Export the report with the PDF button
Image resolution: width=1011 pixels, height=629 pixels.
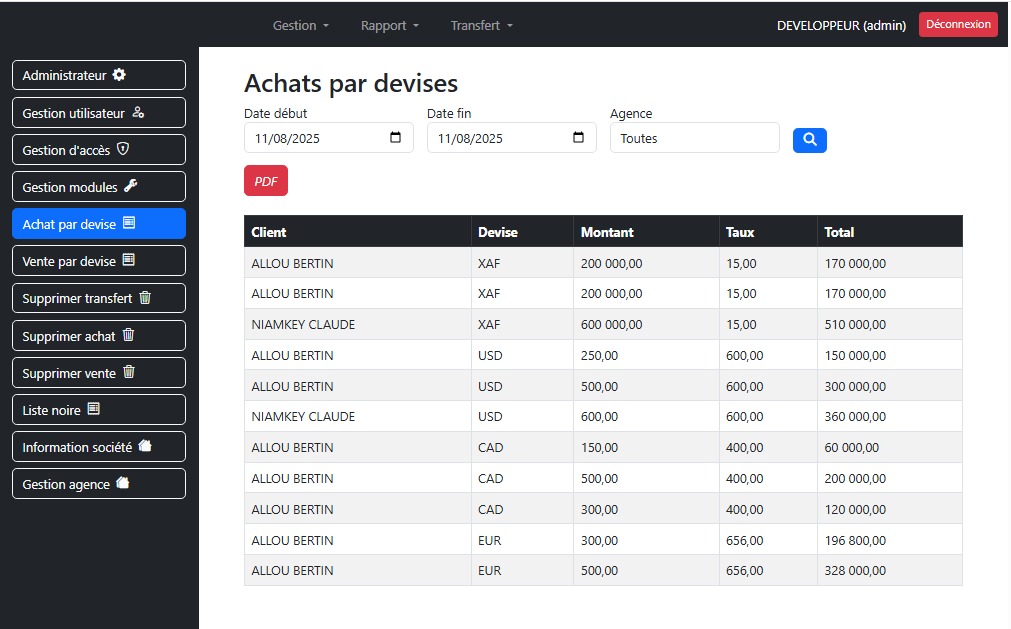coord(266,181)
